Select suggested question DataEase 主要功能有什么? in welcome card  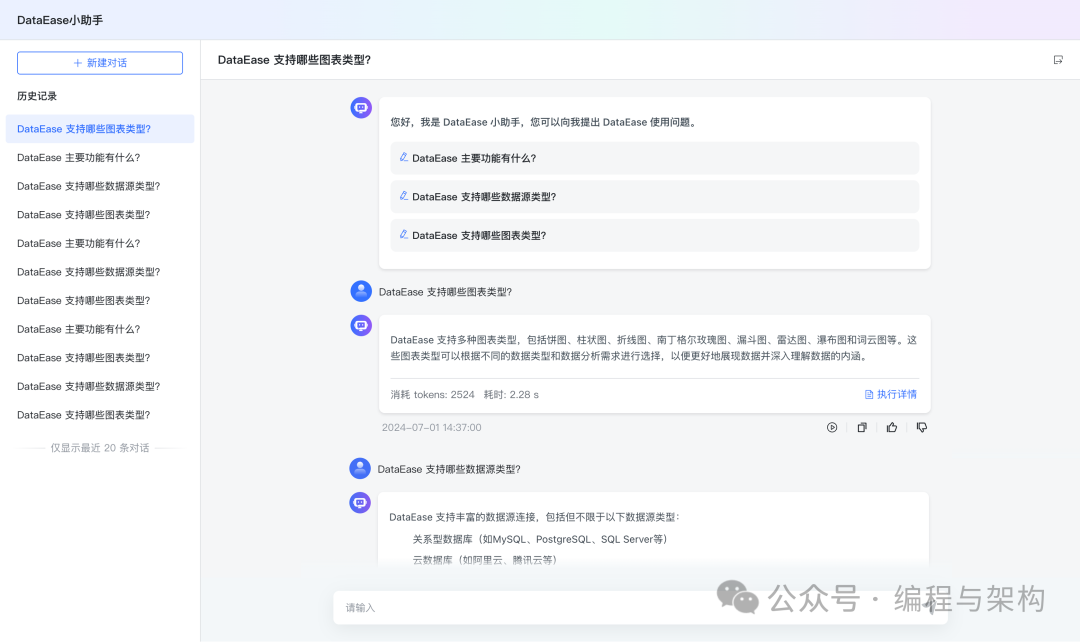654,158
